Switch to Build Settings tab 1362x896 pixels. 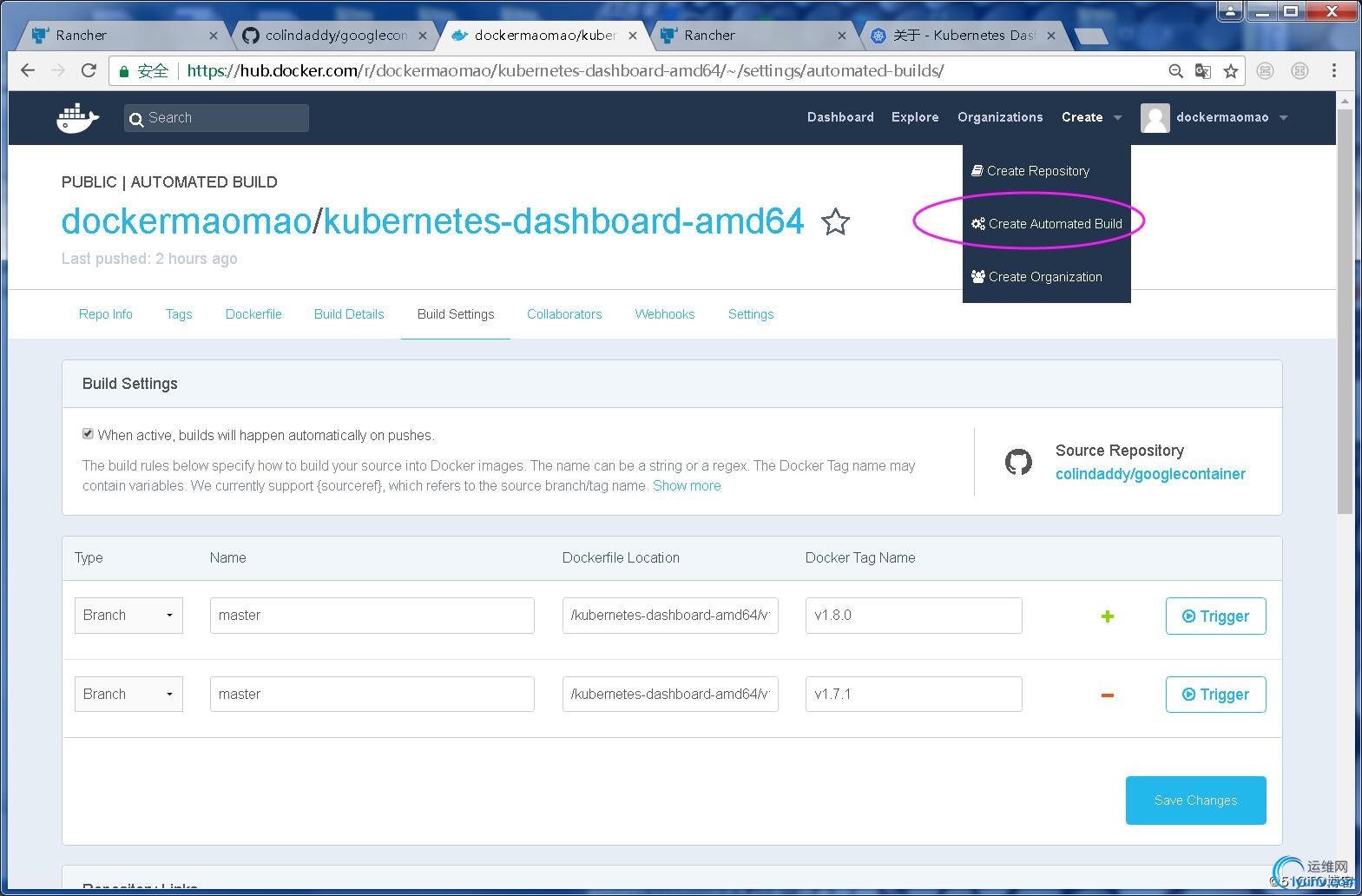click(456, 314)
